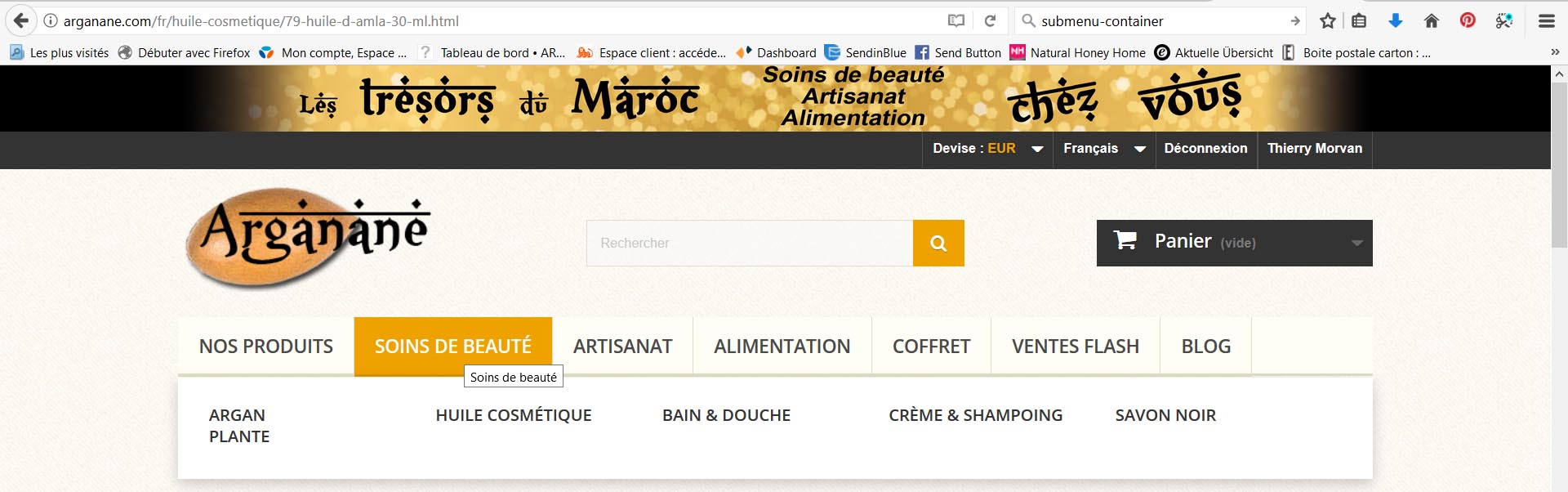
Task: Reload the current page
Action: click(x=990, y=21)
